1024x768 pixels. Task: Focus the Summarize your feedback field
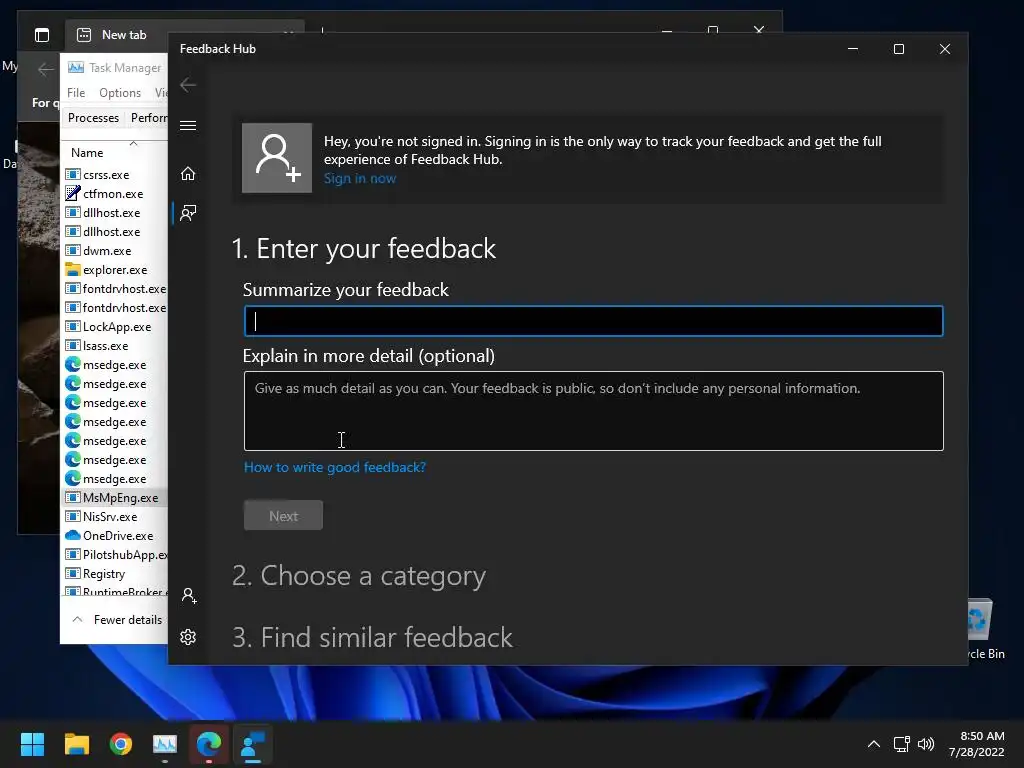(594, 321)
